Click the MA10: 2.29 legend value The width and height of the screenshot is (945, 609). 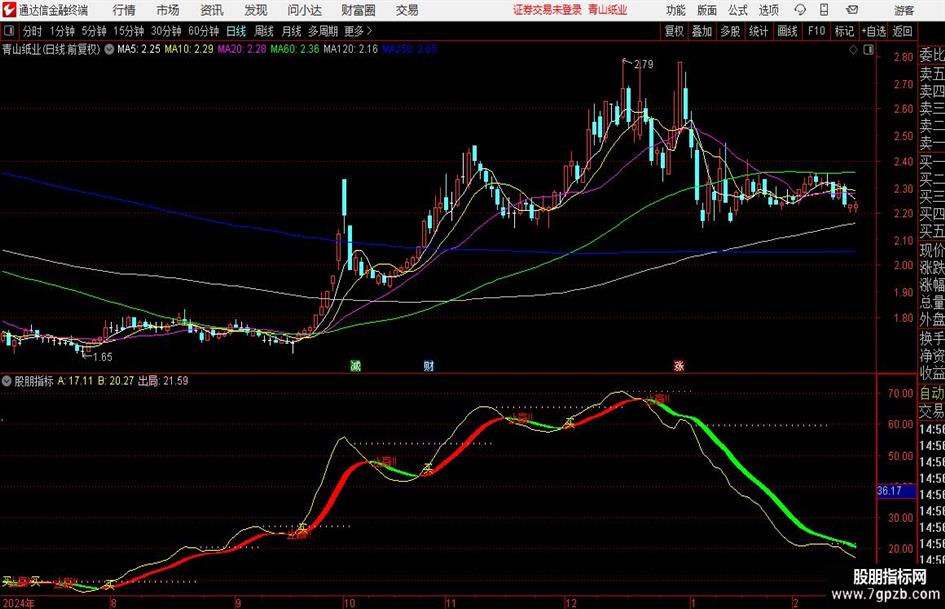tap(189, 49)
